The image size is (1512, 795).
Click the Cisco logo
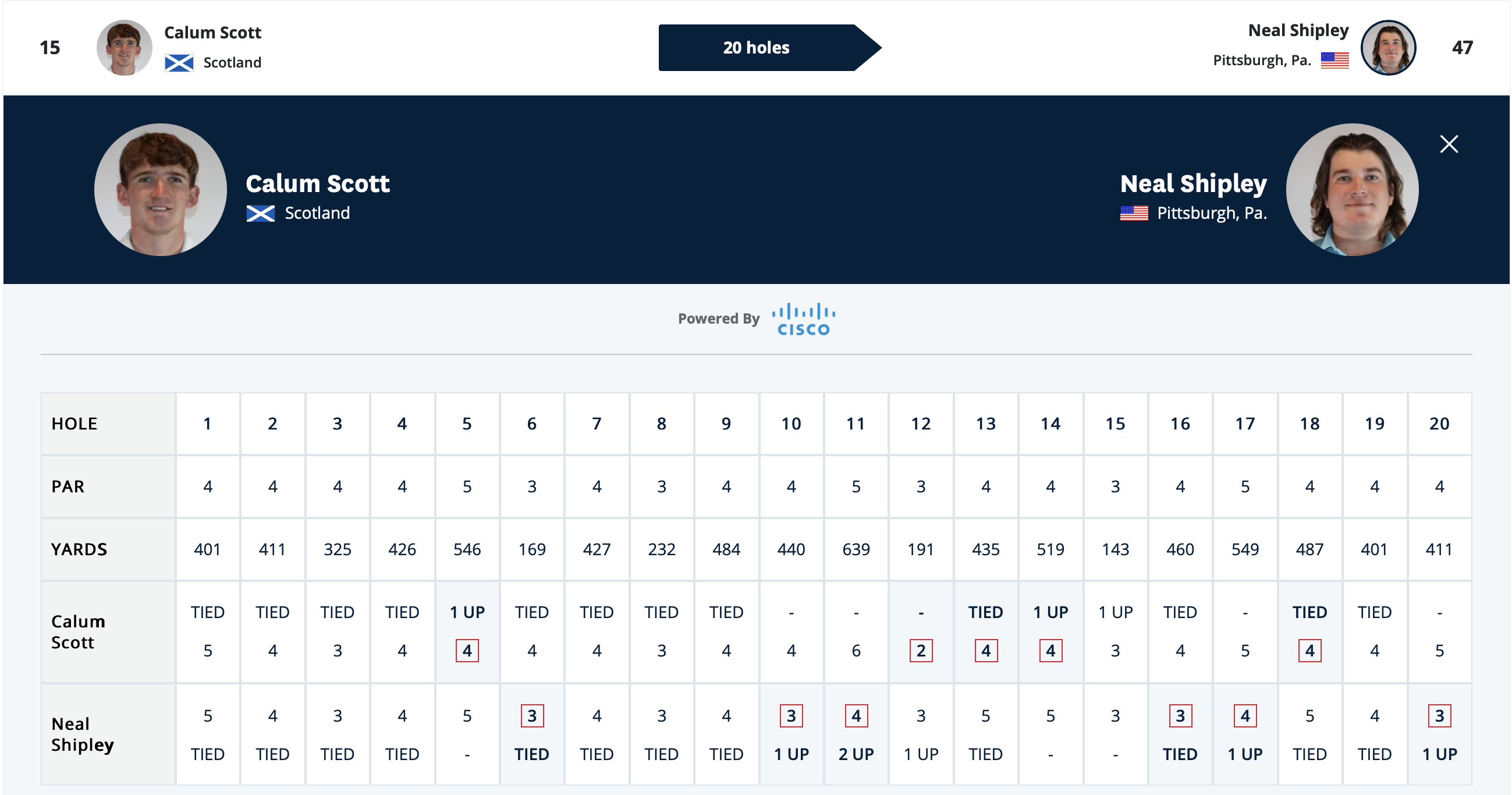[x=803, y=320]
